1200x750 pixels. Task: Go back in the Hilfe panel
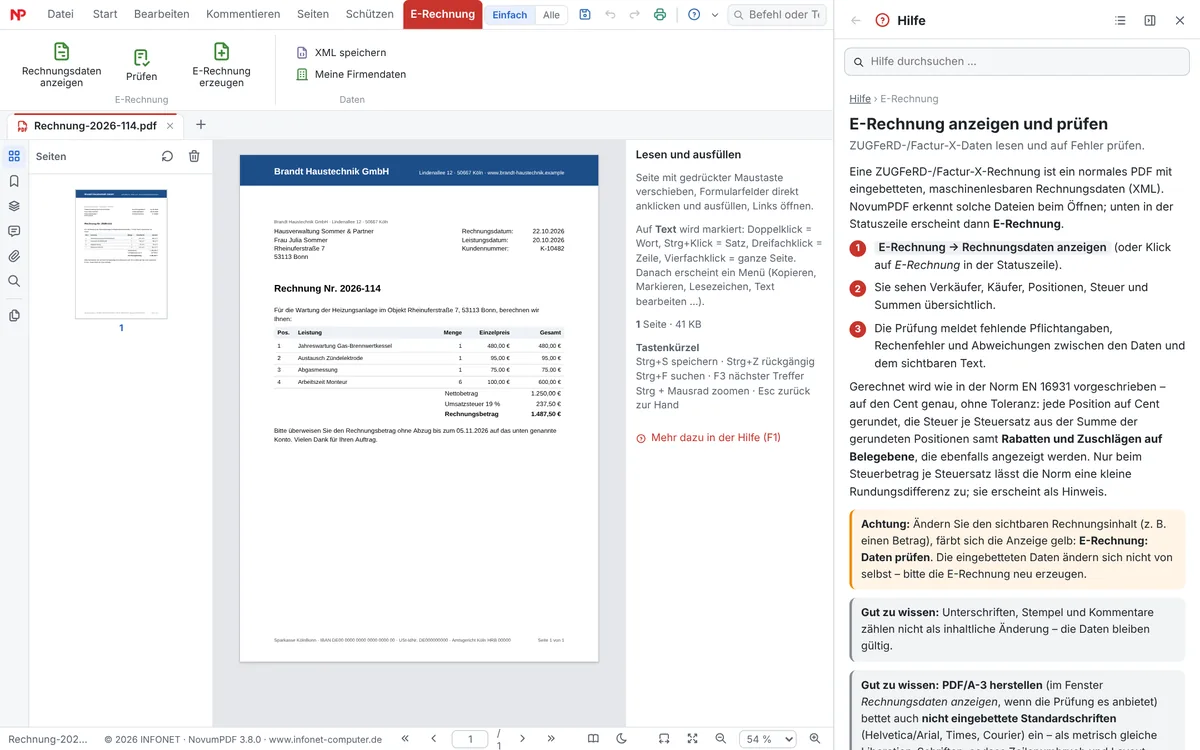click(855, 20)
